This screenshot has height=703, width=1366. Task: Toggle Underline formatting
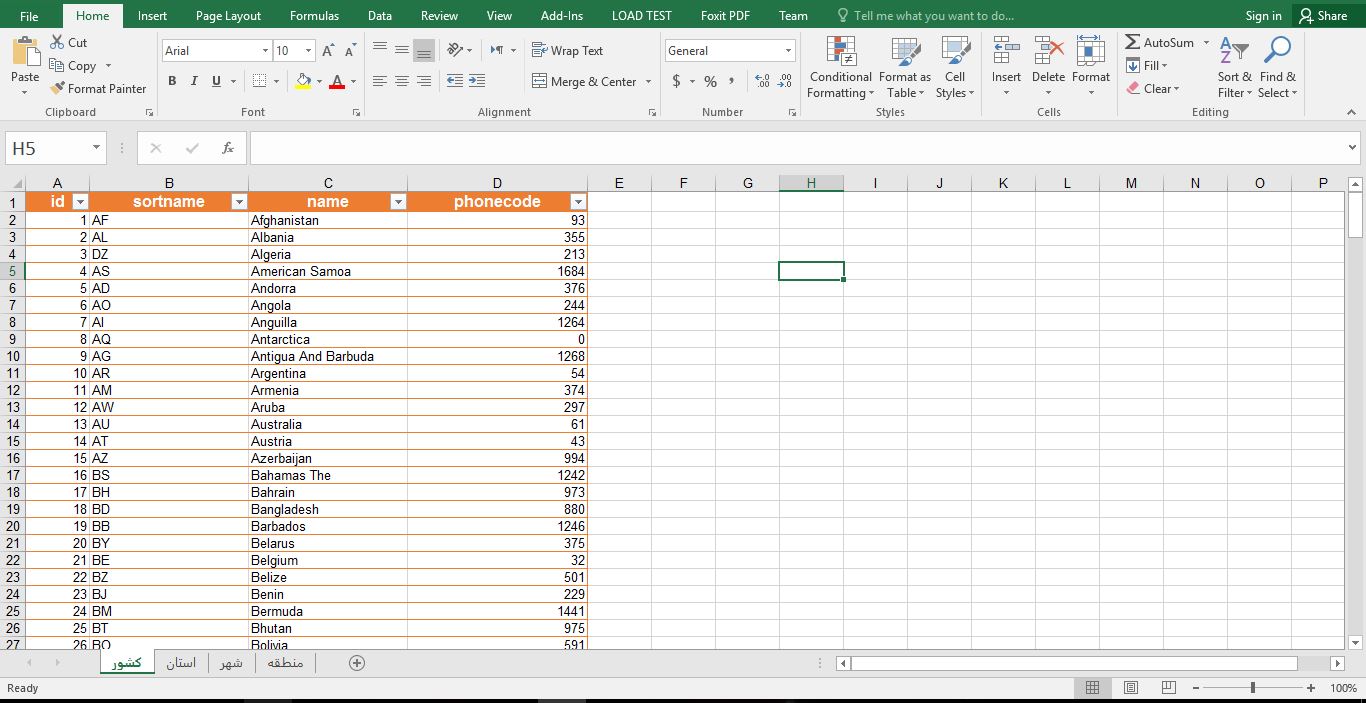pyautogui.click(x=216, y=81)
